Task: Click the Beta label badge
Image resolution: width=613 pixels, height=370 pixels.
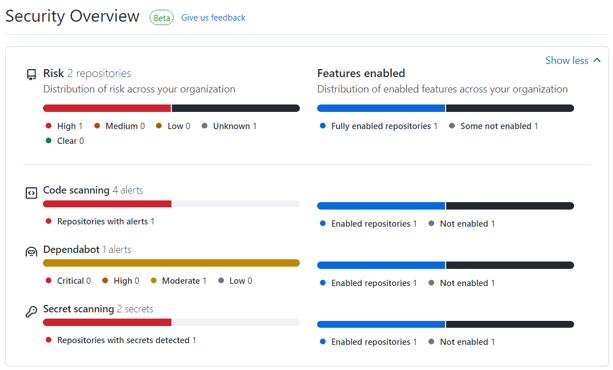Action: click(x=161, y=18)
